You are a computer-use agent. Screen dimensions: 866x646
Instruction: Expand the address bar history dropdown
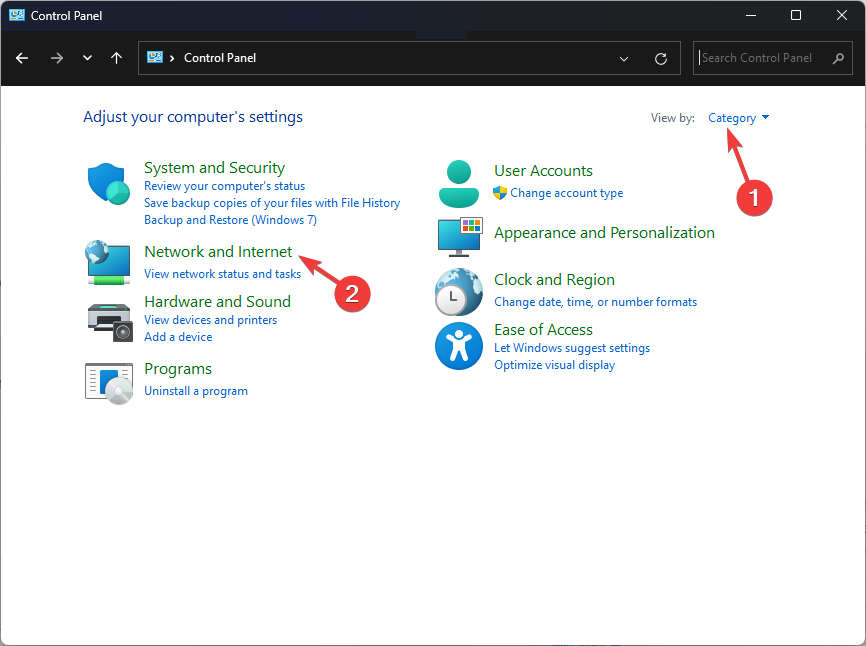click(624, 59)
